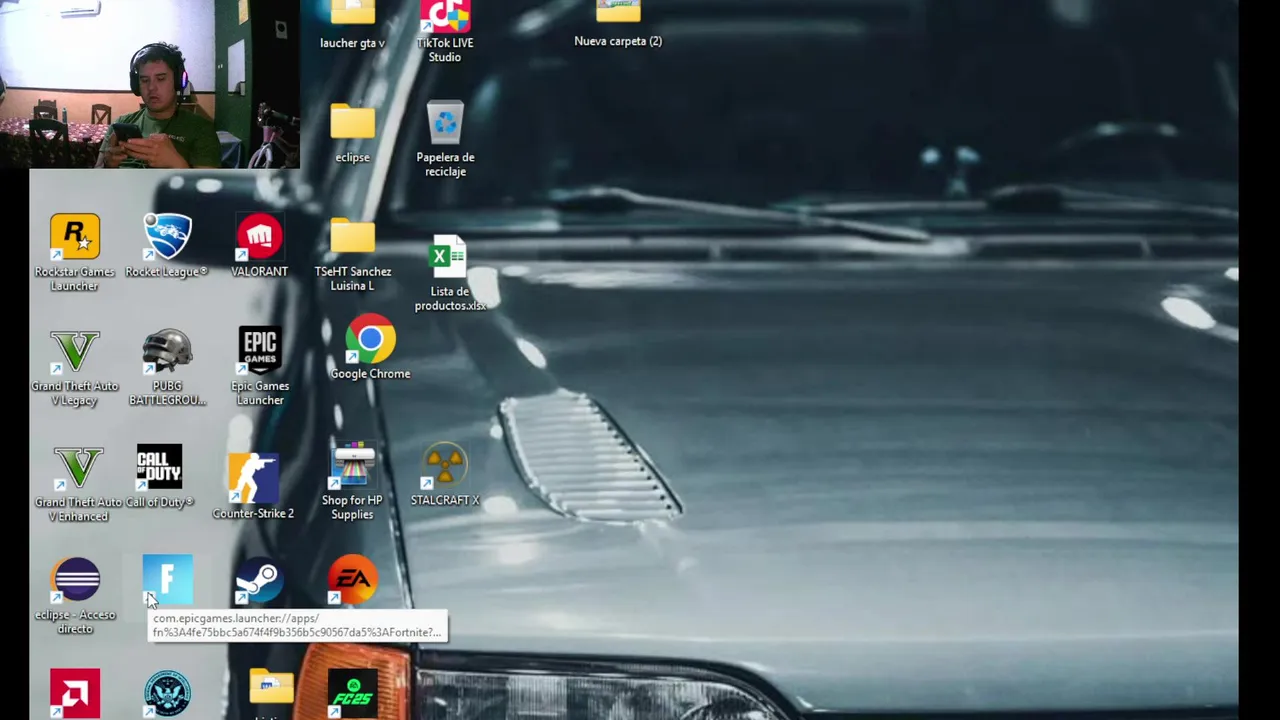Select the Grand Theft Auto V Legacy shortcut

pos(75,352)
